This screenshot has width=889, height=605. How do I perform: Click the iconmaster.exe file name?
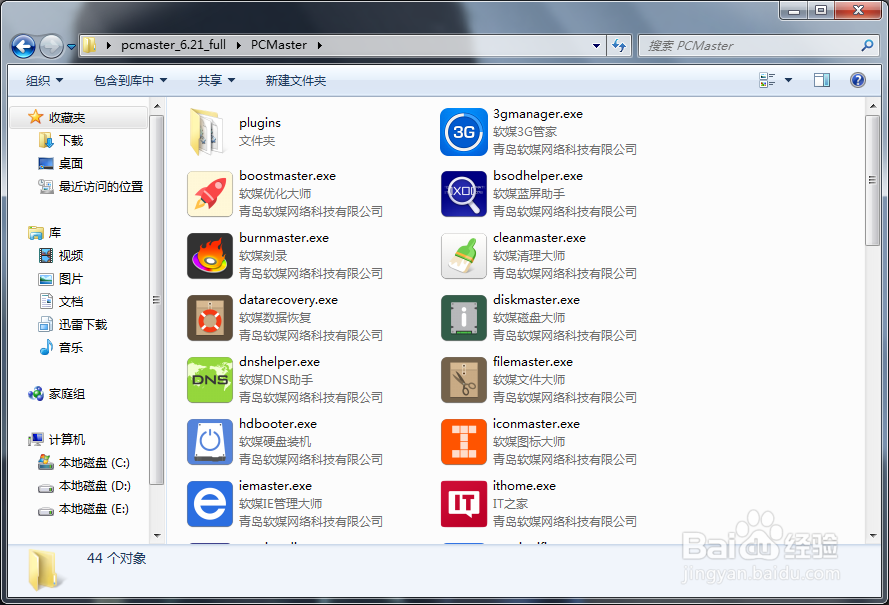(x=536, y=424)
